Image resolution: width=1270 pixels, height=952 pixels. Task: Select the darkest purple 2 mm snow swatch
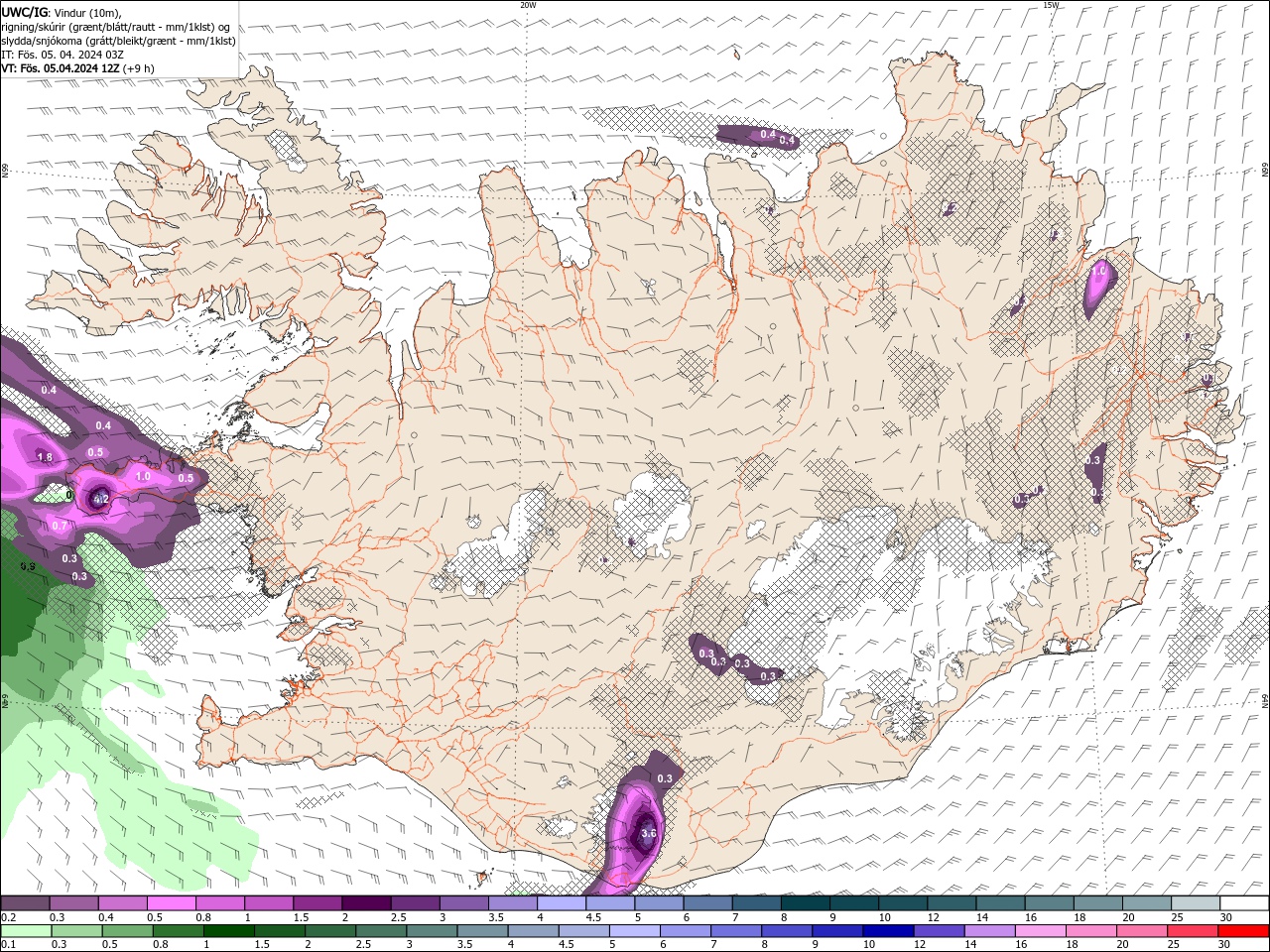click(365, 903)
